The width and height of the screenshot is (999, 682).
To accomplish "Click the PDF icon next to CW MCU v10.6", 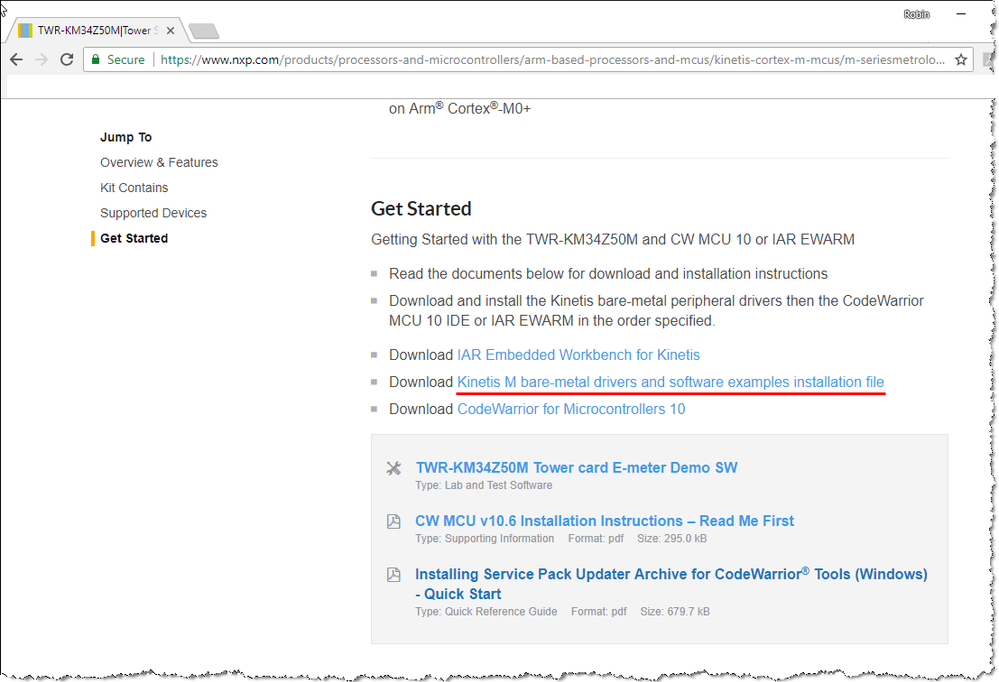I will (x=393, y=520).
